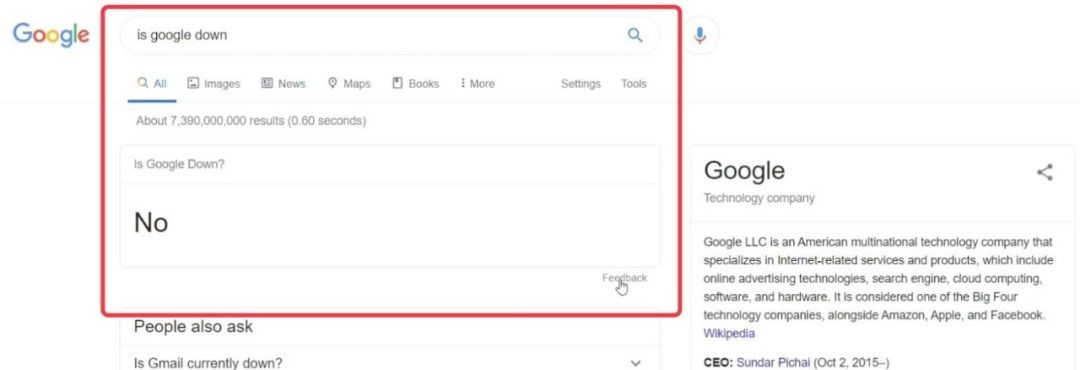Click the Images tab icon
The image size is (1080, 370).
pyautogui.click(x=194, y=83)
